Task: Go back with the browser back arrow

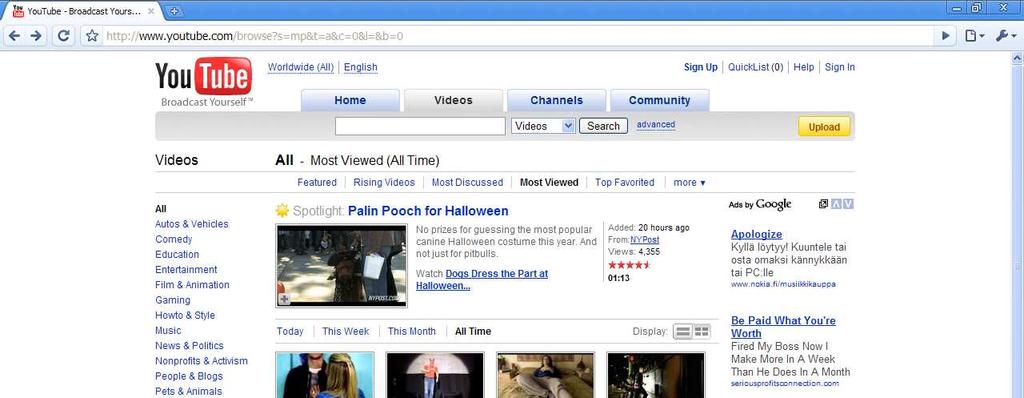Action: [x=14, y=36]
